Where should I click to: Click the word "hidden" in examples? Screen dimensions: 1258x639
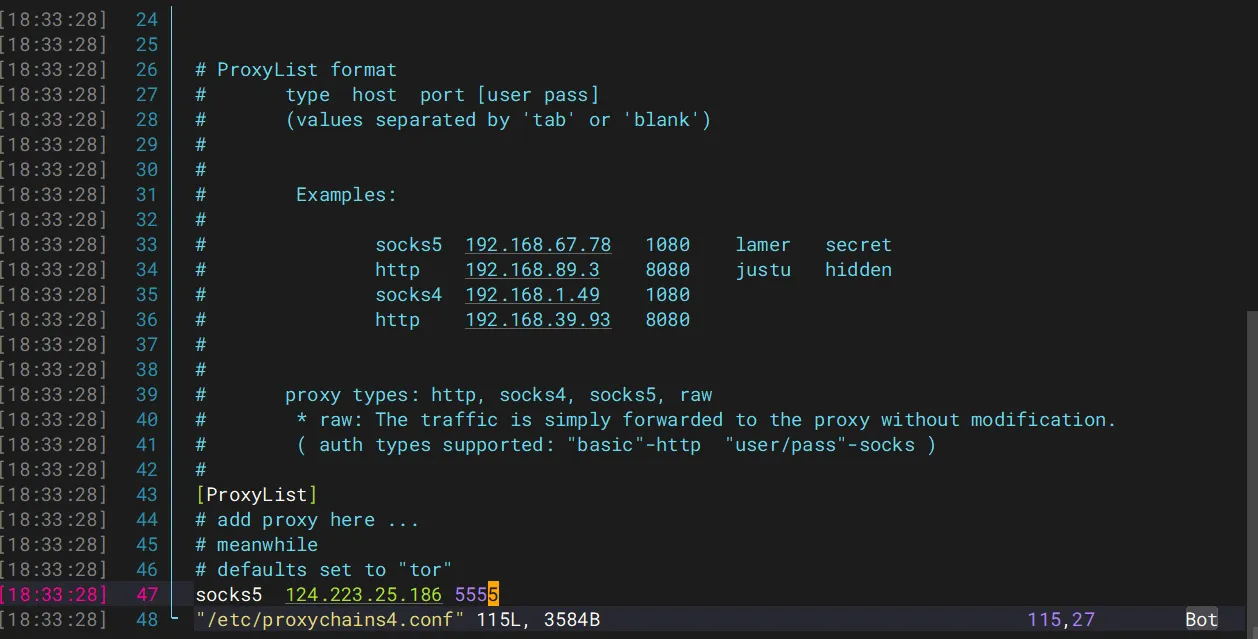click(858, 270)
